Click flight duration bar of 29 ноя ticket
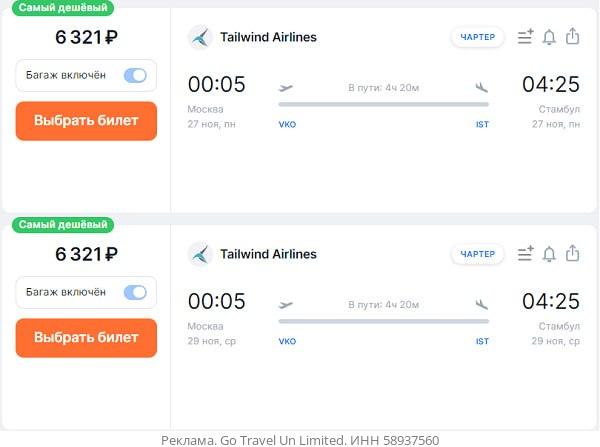 [x=383, y=321]
